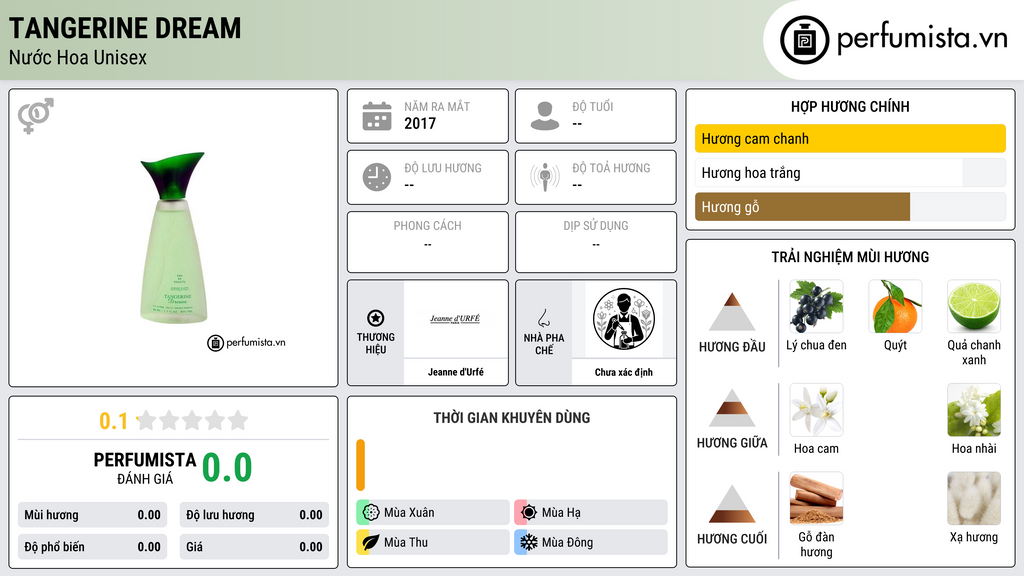Click the Tangerine Dream perfume bottle image
Image resolution: width=1024 pixels, height=576 pixels.
click(x=174, y=237)
